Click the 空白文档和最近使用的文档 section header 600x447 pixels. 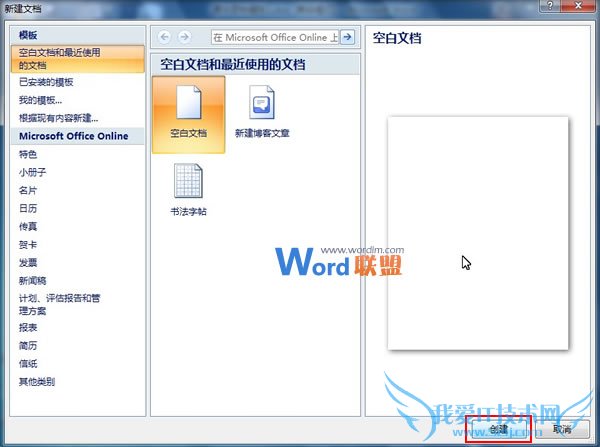[233, 64]
